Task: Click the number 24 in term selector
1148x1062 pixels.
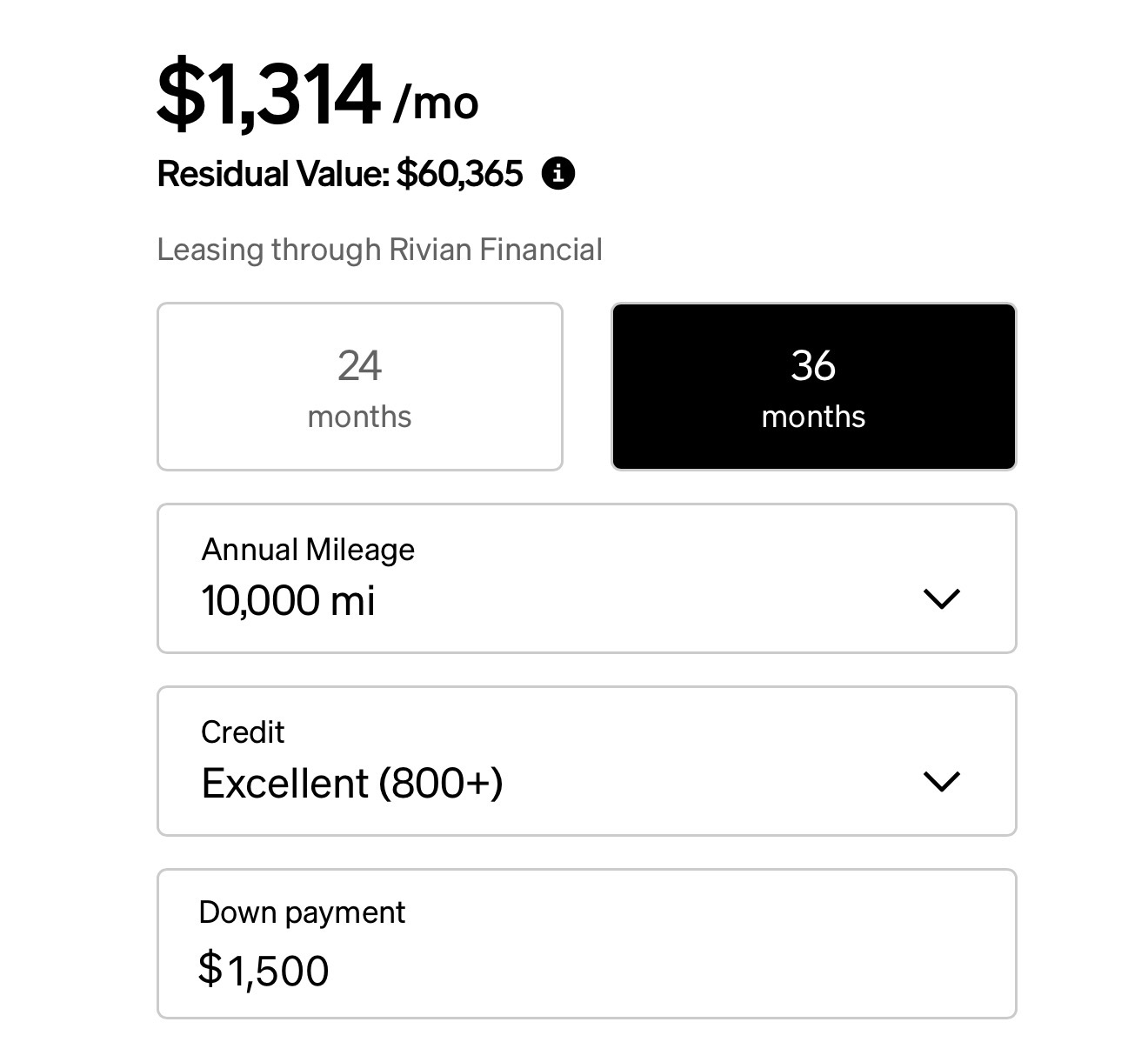Action: click(359, 366)
